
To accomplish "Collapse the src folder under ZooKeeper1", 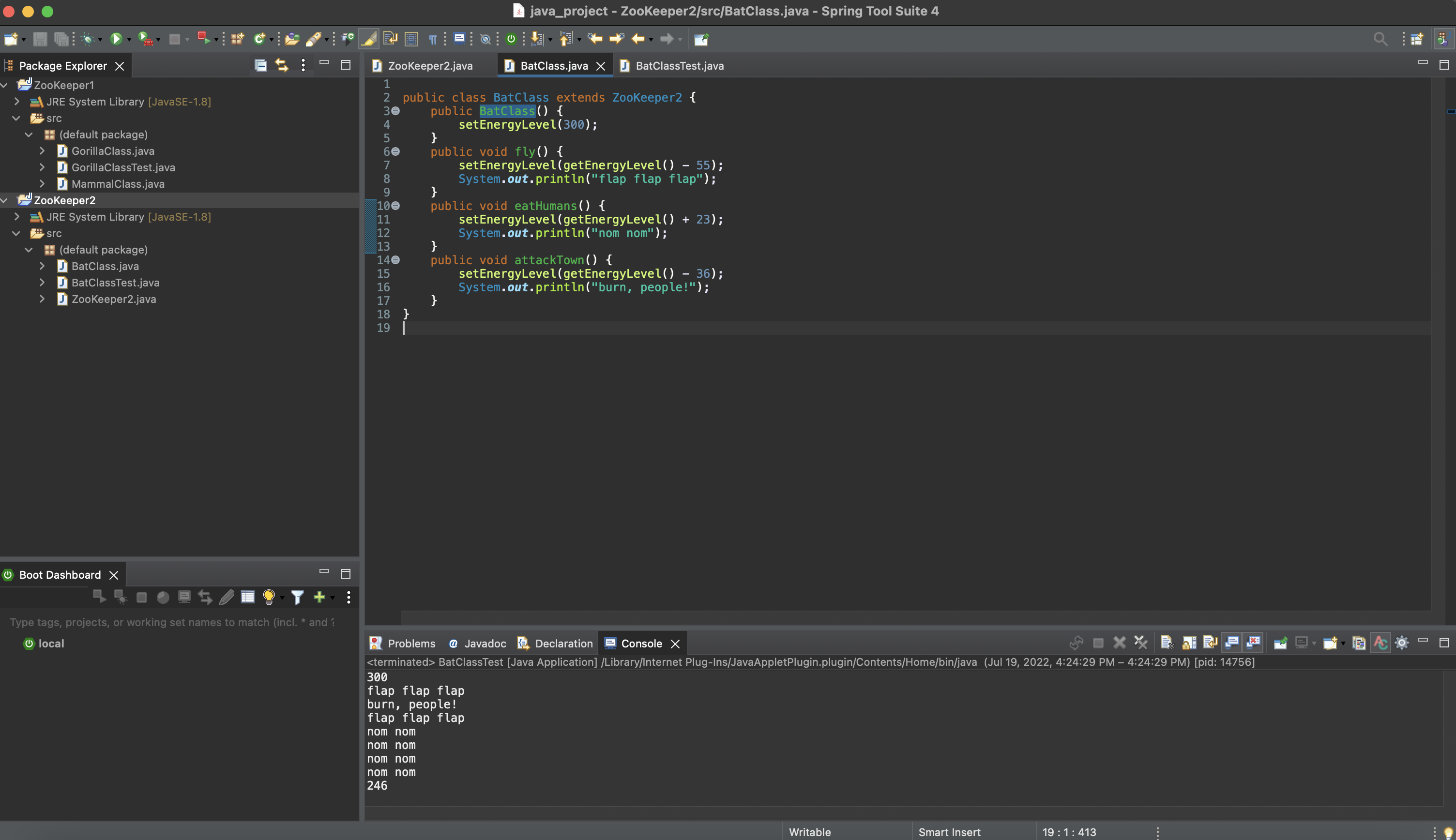I will coord(17,118).
